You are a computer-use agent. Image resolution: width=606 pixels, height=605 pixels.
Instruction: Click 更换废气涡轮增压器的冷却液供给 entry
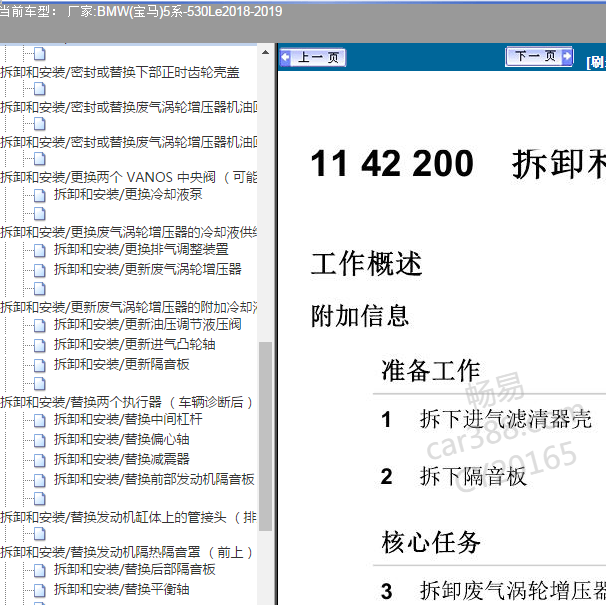pos(128,232)
